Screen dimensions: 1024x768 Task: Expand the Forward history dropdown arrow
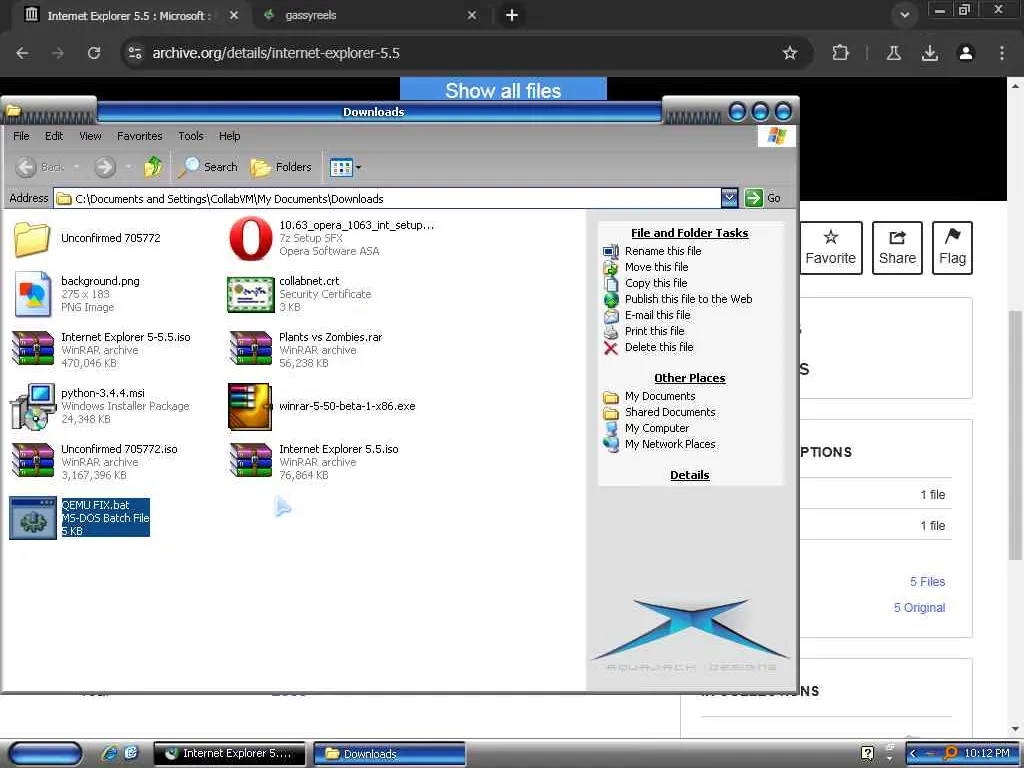(x=128, y=167)
